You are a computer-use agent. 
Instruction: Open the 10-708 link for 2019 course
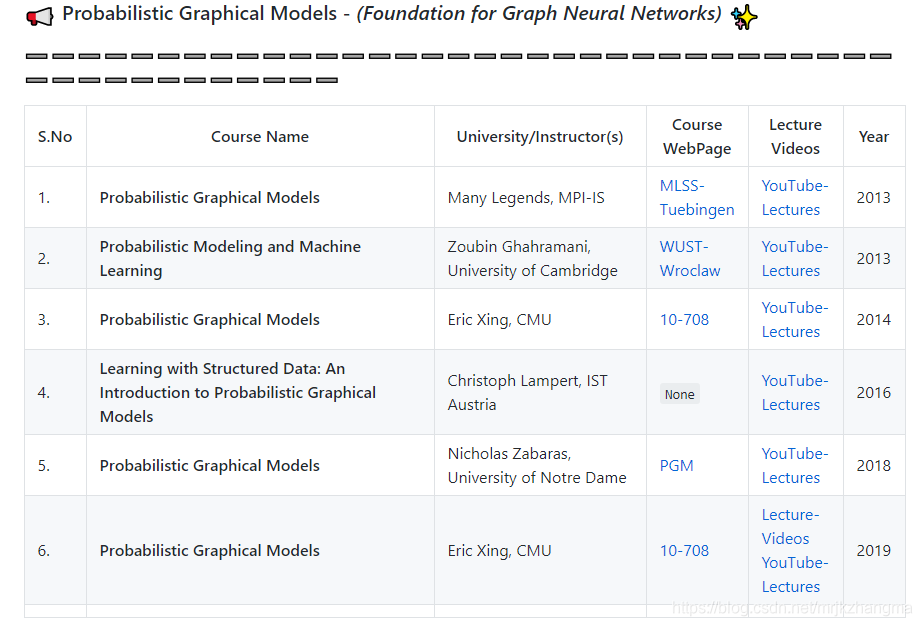[x=684, y=551]
